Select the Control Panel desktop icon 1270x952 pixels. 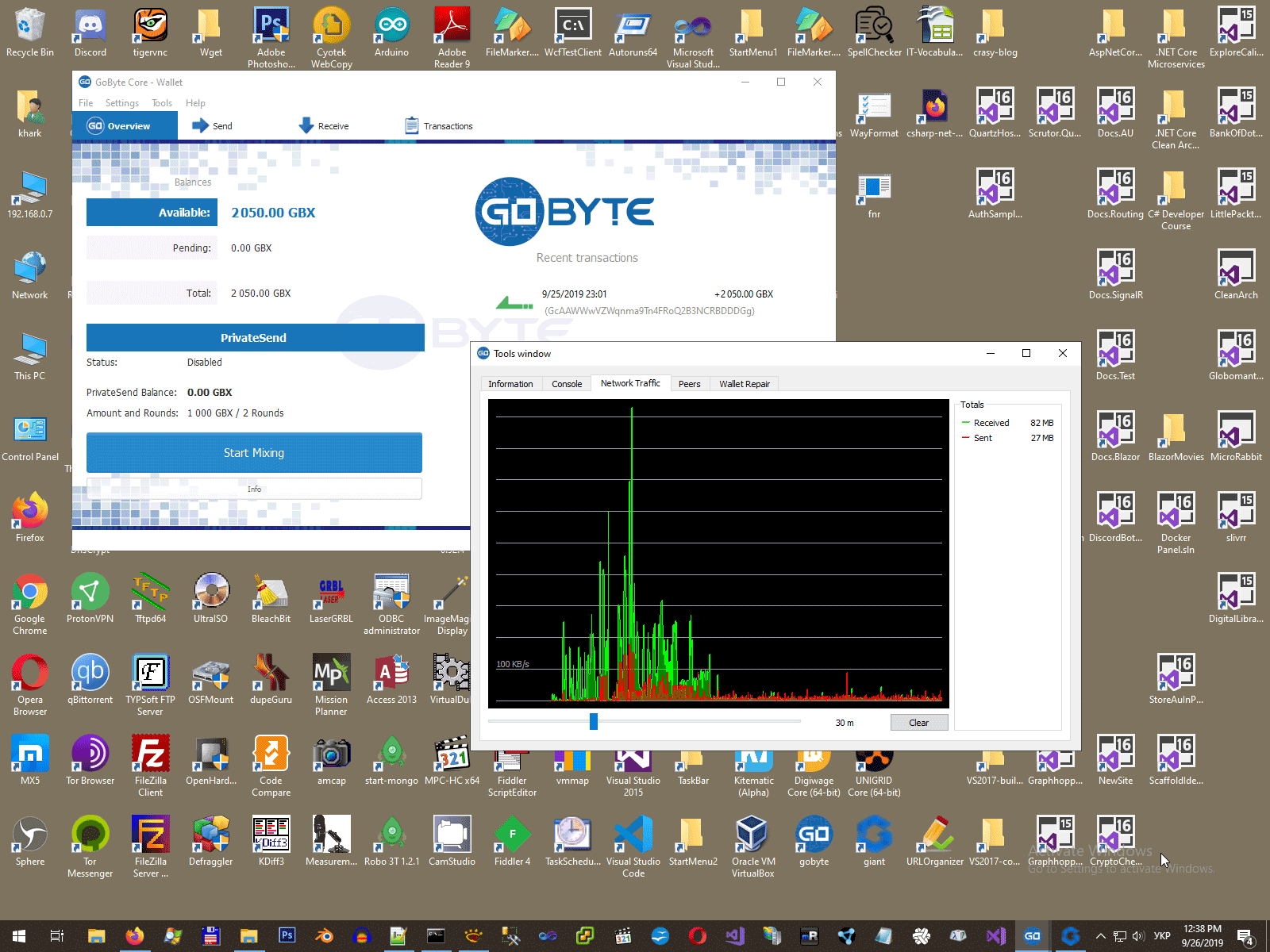pos(30,437)
